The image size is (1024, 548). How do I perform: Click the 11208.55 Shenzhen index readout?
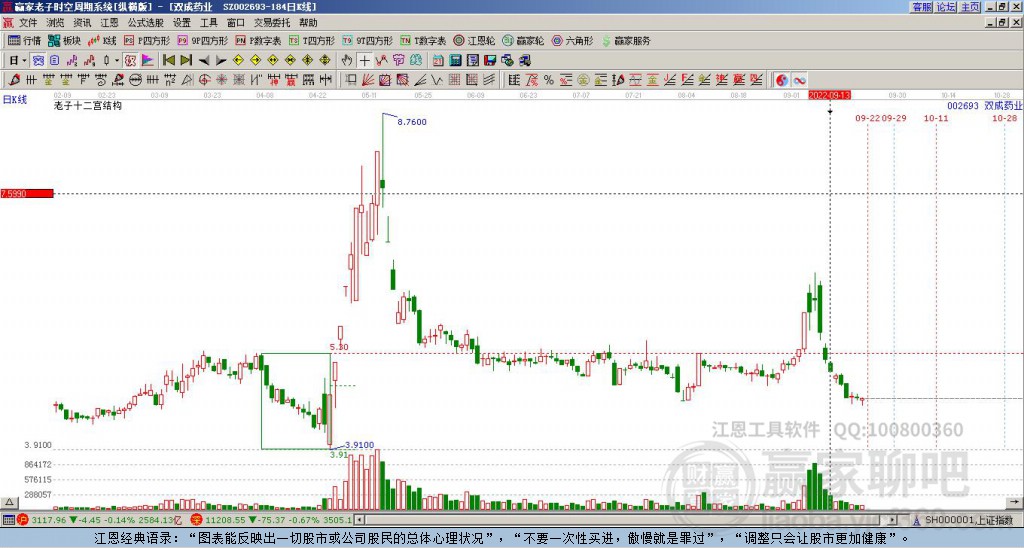tap(226, 520)
